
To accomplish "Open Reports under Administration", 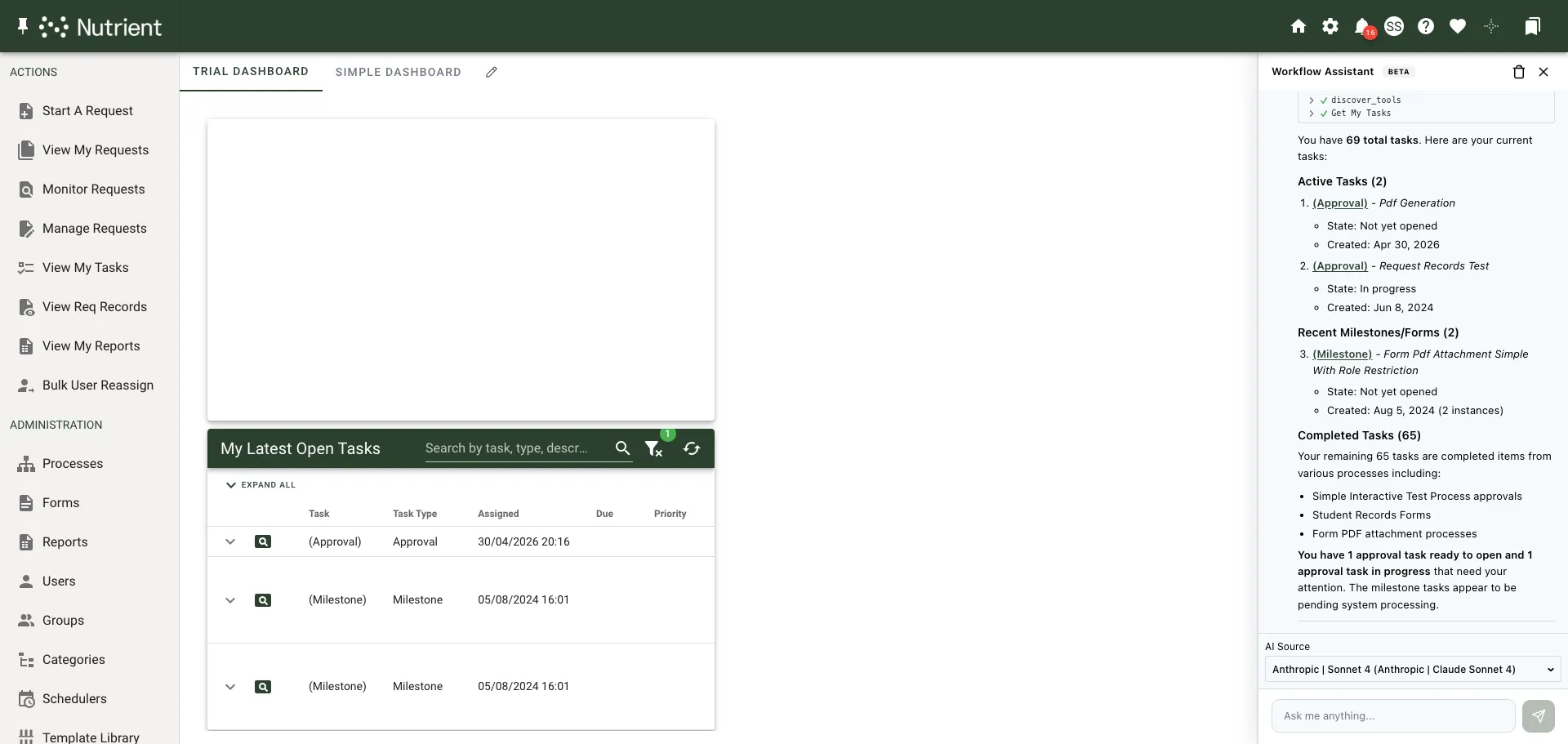I will point(89,542).
